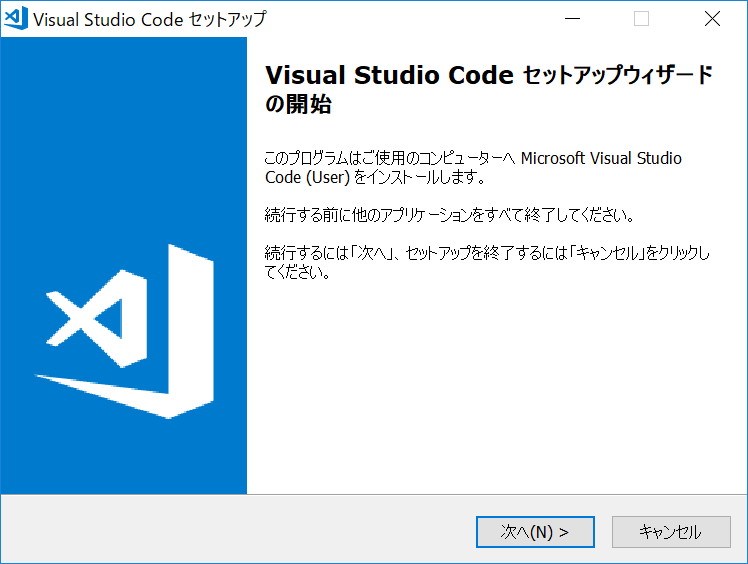Click the title text Visual Studio Code セットアップ

(x=150, y=19)
